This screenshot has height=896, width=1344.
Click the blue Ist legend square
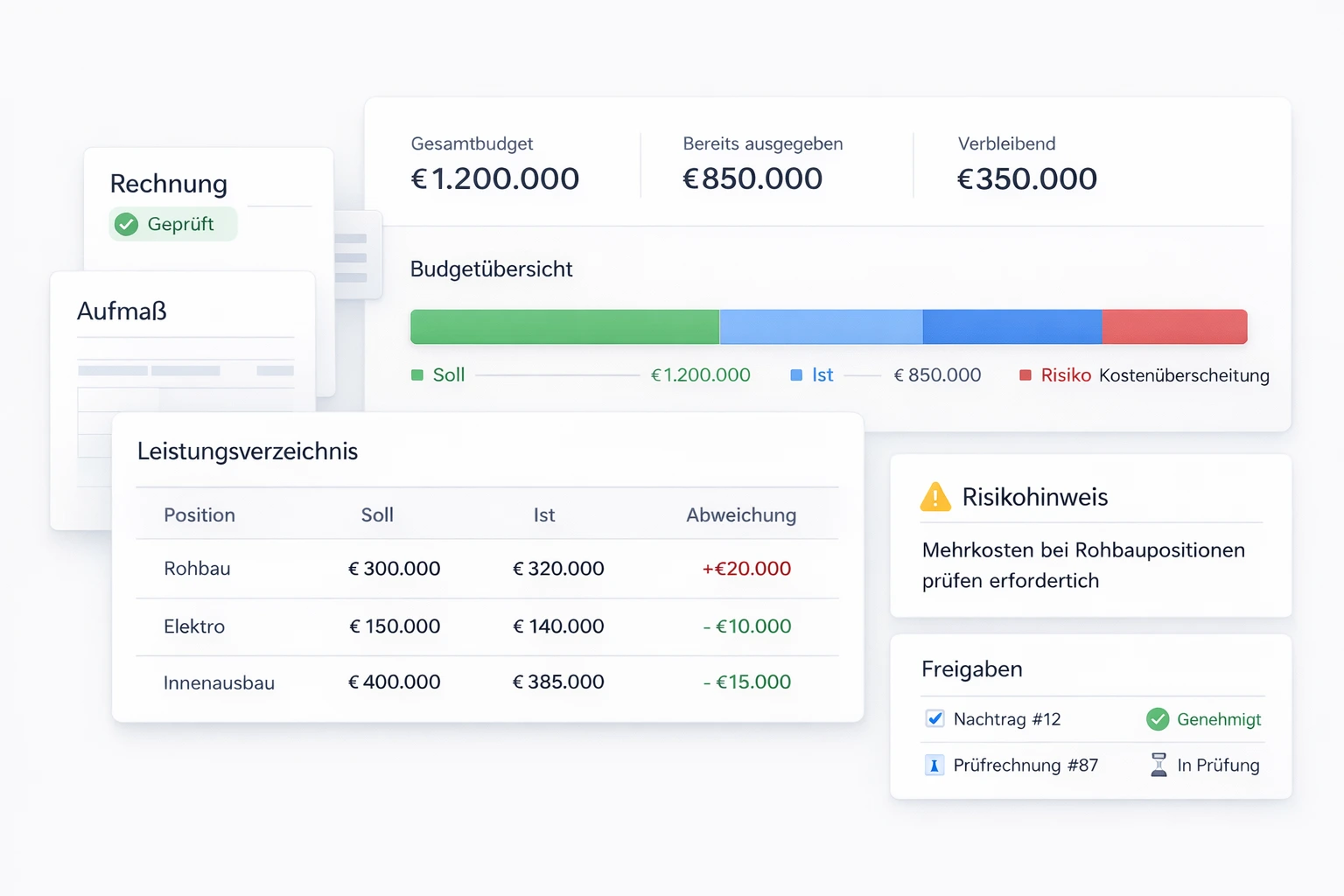click(796, 375)
